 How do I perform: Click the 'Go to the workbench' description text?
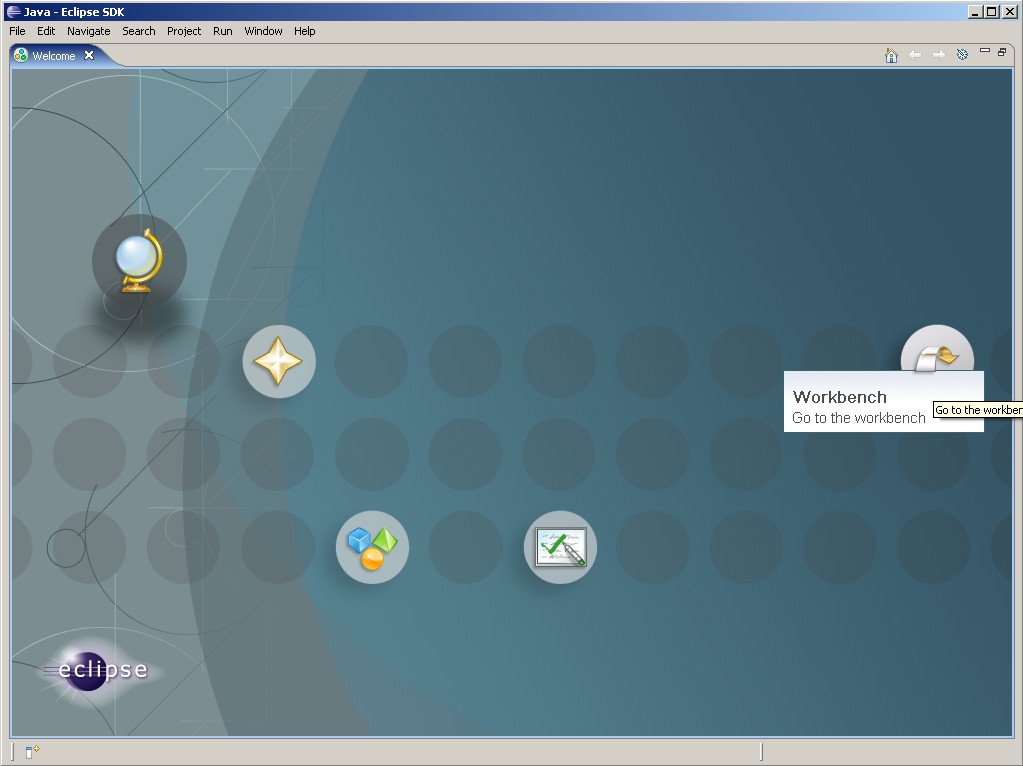[859, 418]
